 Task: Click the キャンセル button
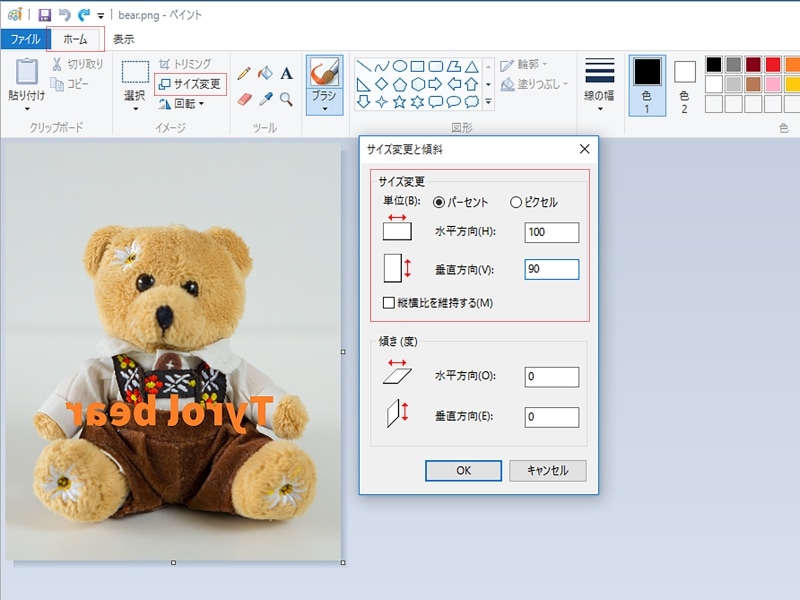tap(547, 471)
